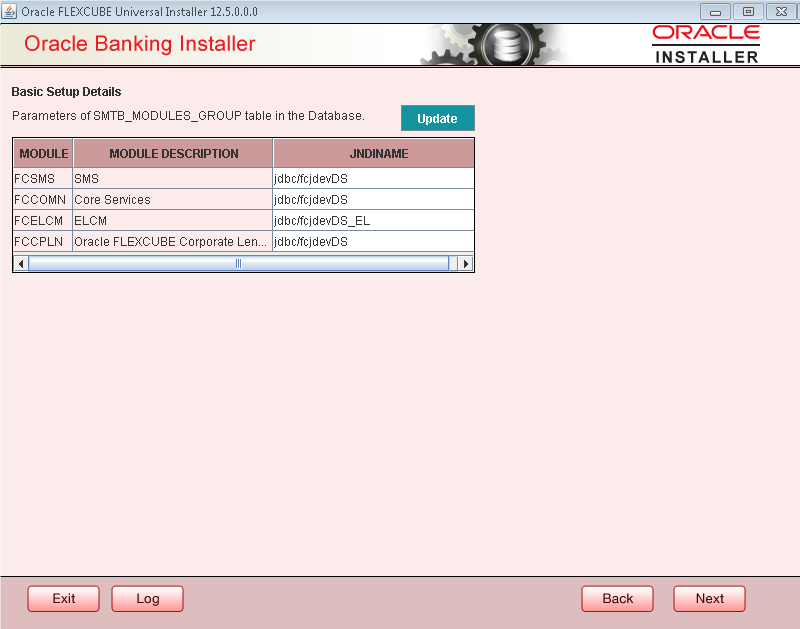
Task: Select the JNDINAME column header
Action: click(373, 153)
